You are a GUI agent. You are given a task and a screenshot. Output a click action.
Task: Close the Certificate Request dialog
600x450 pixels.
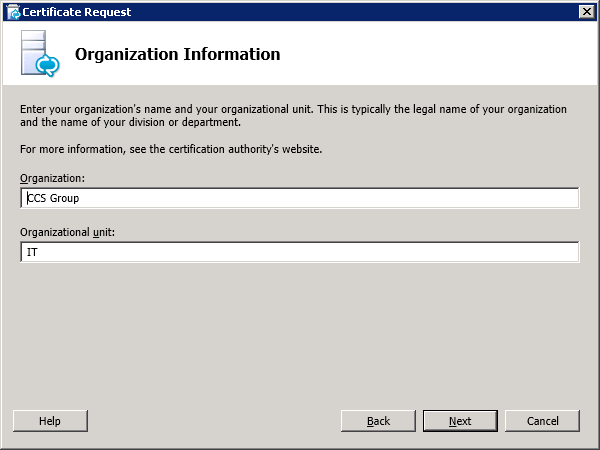[x=586, y=12]
